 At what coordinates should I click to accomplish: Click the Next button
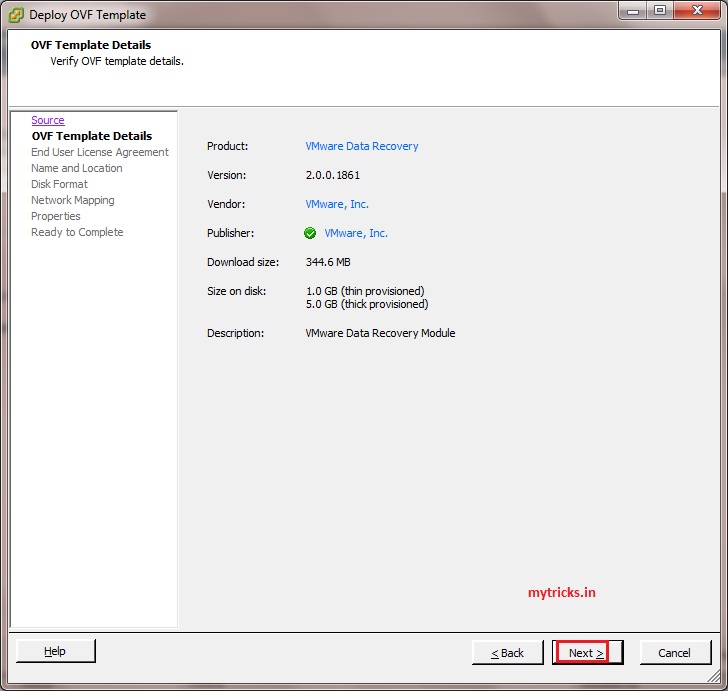[587, 652]
